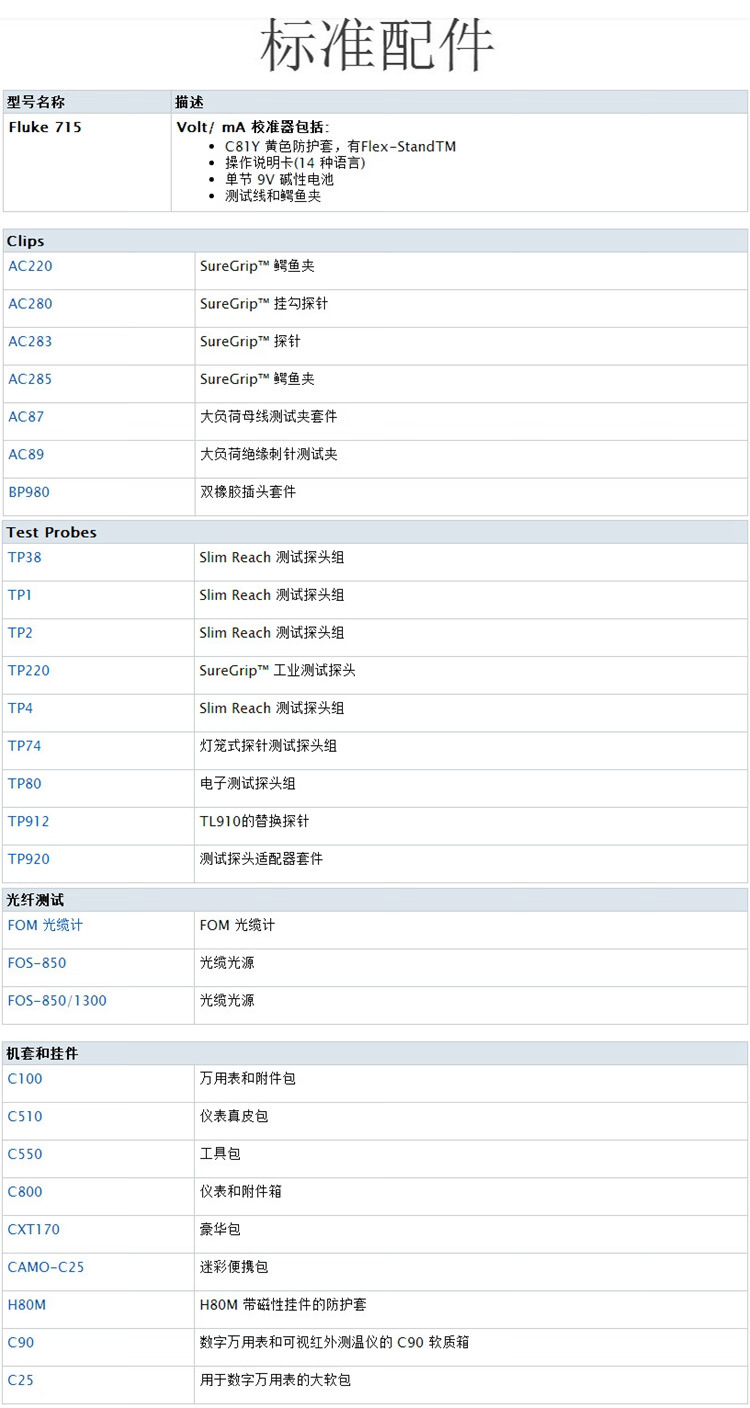Select the 仪表和附件箱 description

click(x=241, y=1192)
